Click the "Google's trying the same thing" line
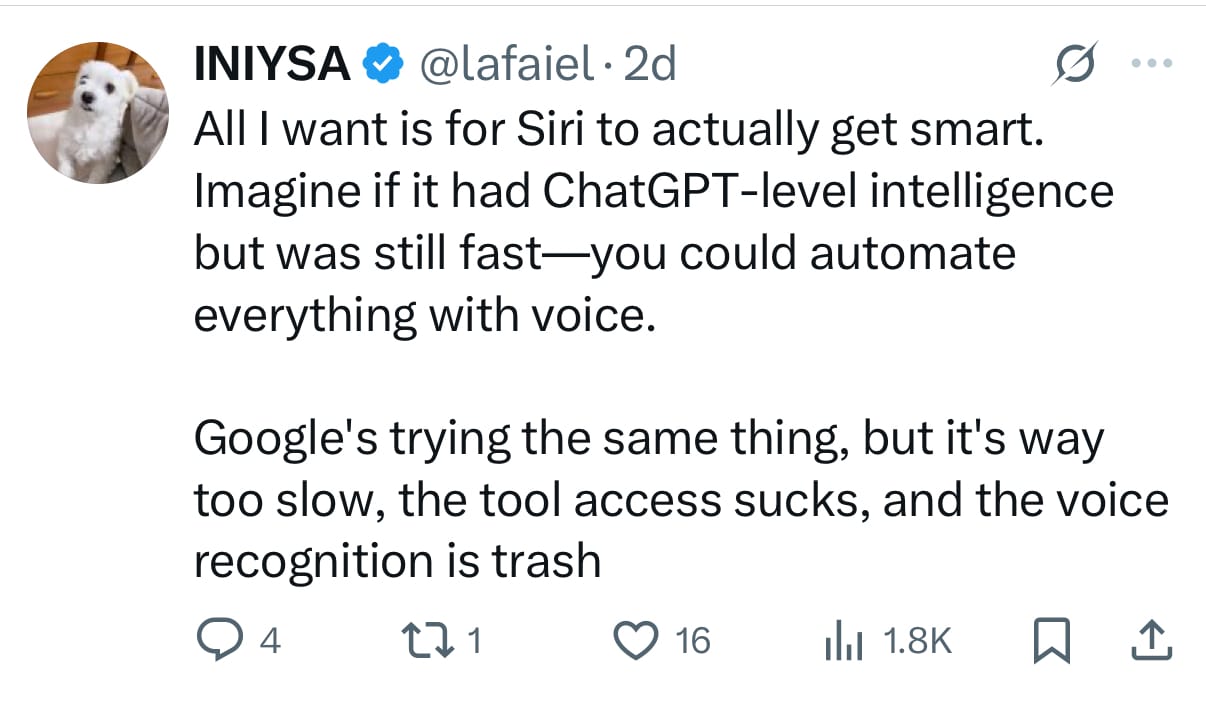Screen dimensions: 1206x702 [x=649, y=441]
